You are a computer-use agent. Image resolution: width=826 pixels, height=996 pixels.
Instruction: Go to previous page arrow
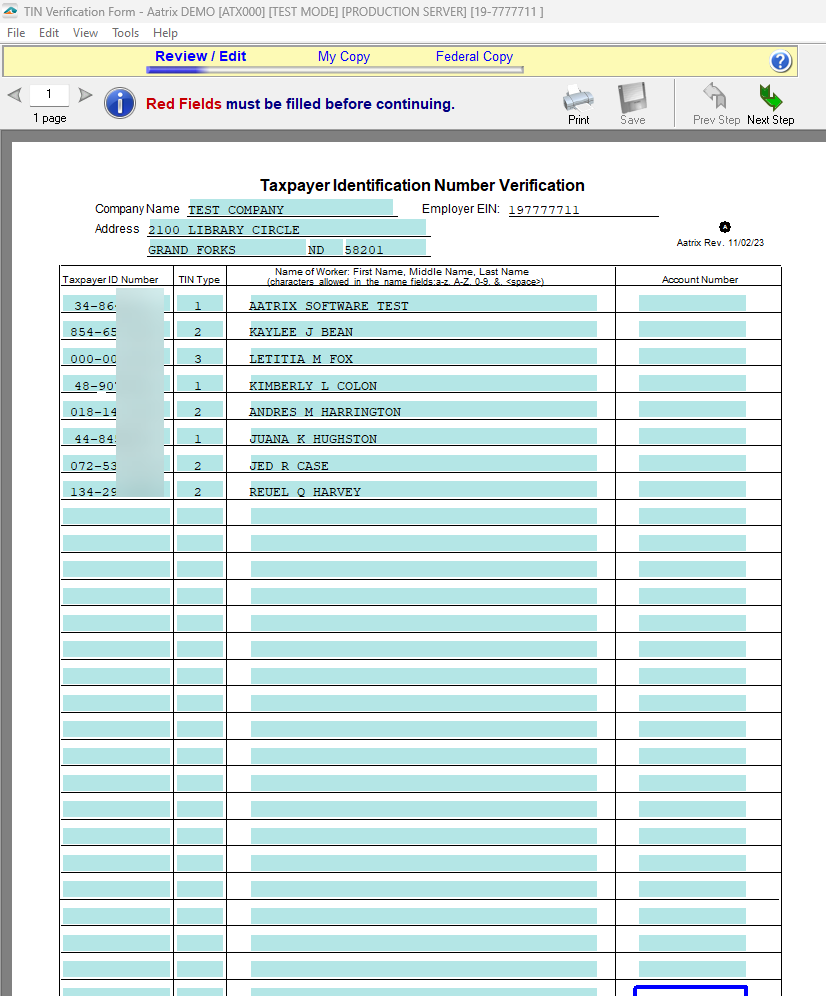coord(15,96)
